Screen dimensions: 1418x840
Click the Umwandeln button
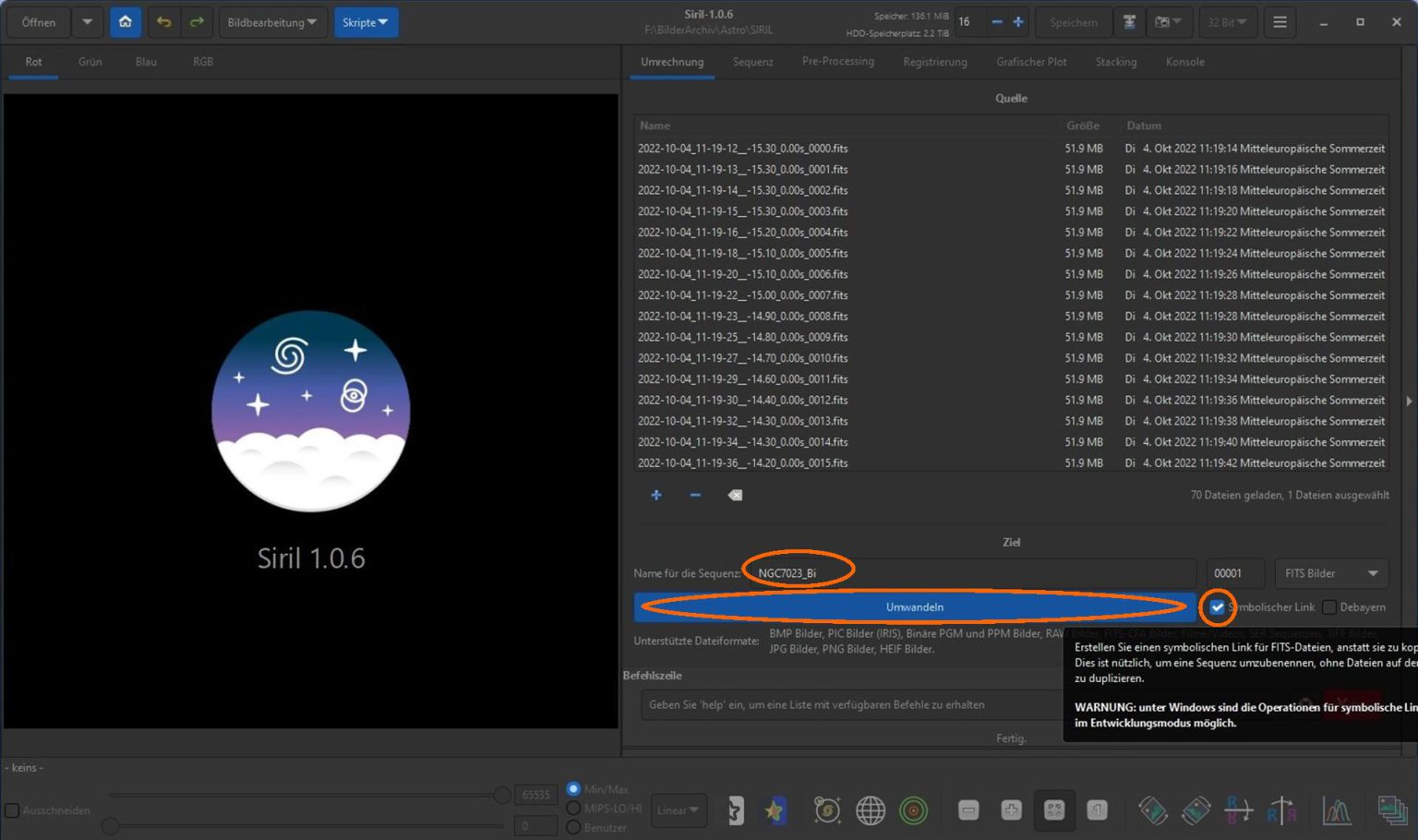(914, 607)
